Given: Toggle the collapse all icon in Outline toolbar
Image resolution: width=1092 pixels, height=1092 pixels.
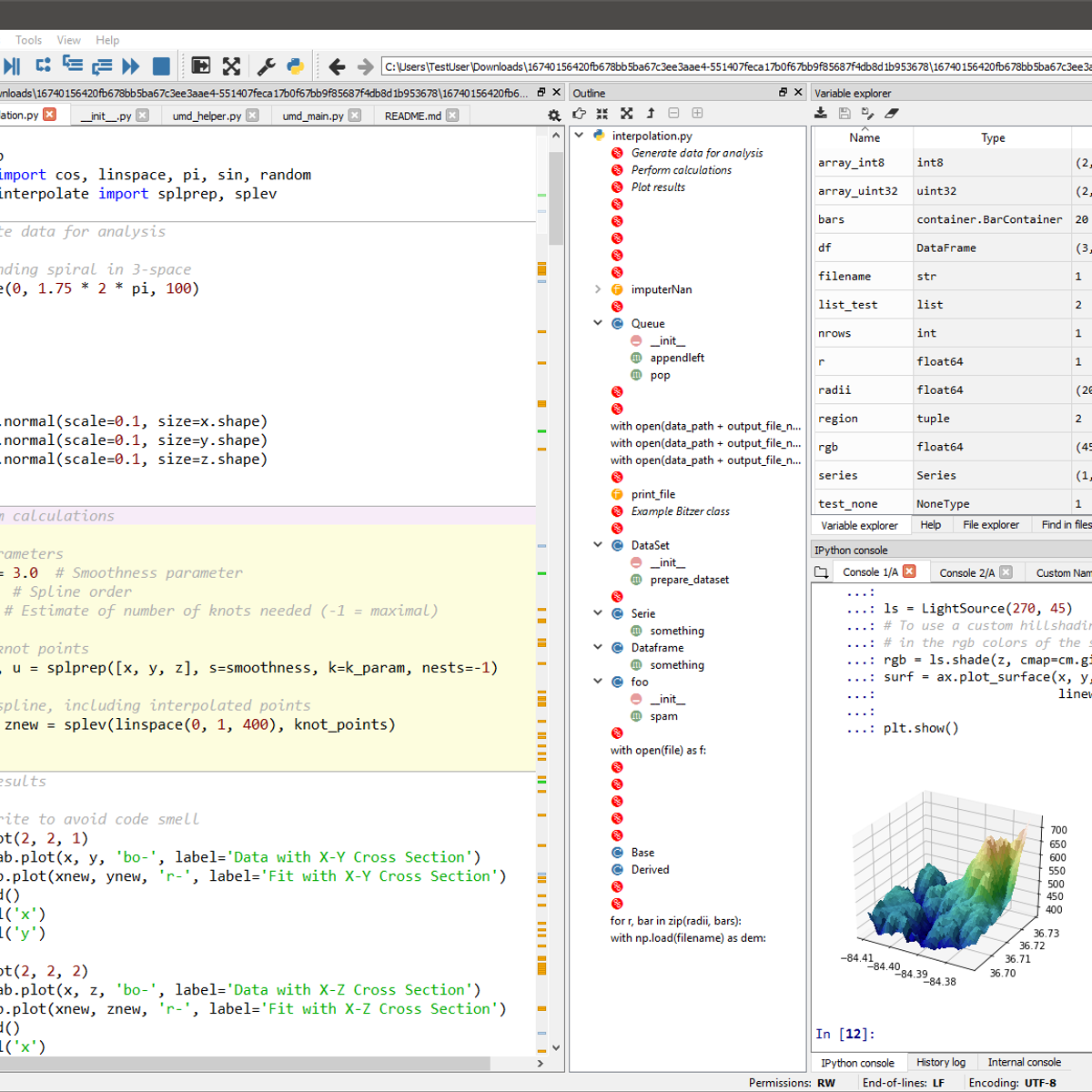Looking at the screenshot, I should pos(602,113).
